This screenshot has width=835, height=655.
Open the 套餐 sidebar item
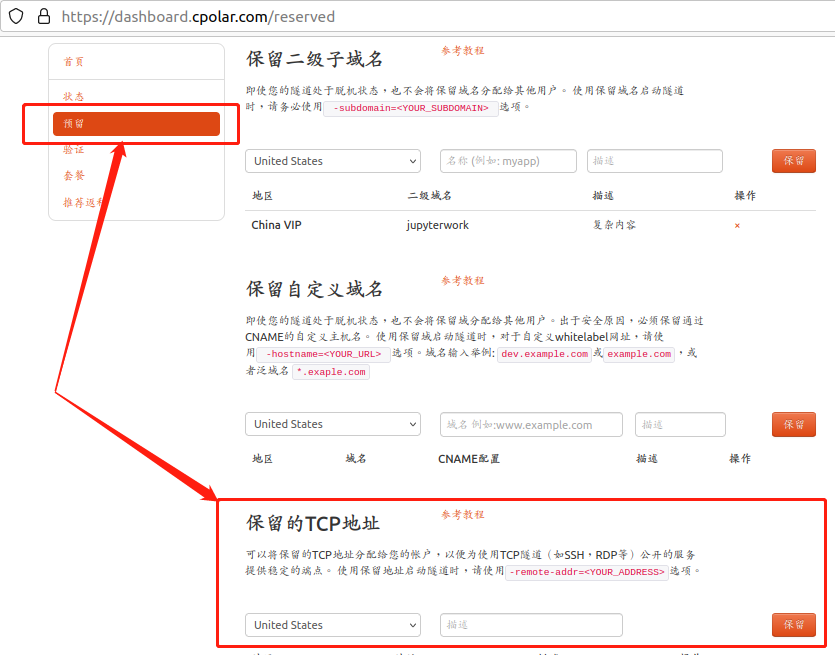[x=74, y=176]
